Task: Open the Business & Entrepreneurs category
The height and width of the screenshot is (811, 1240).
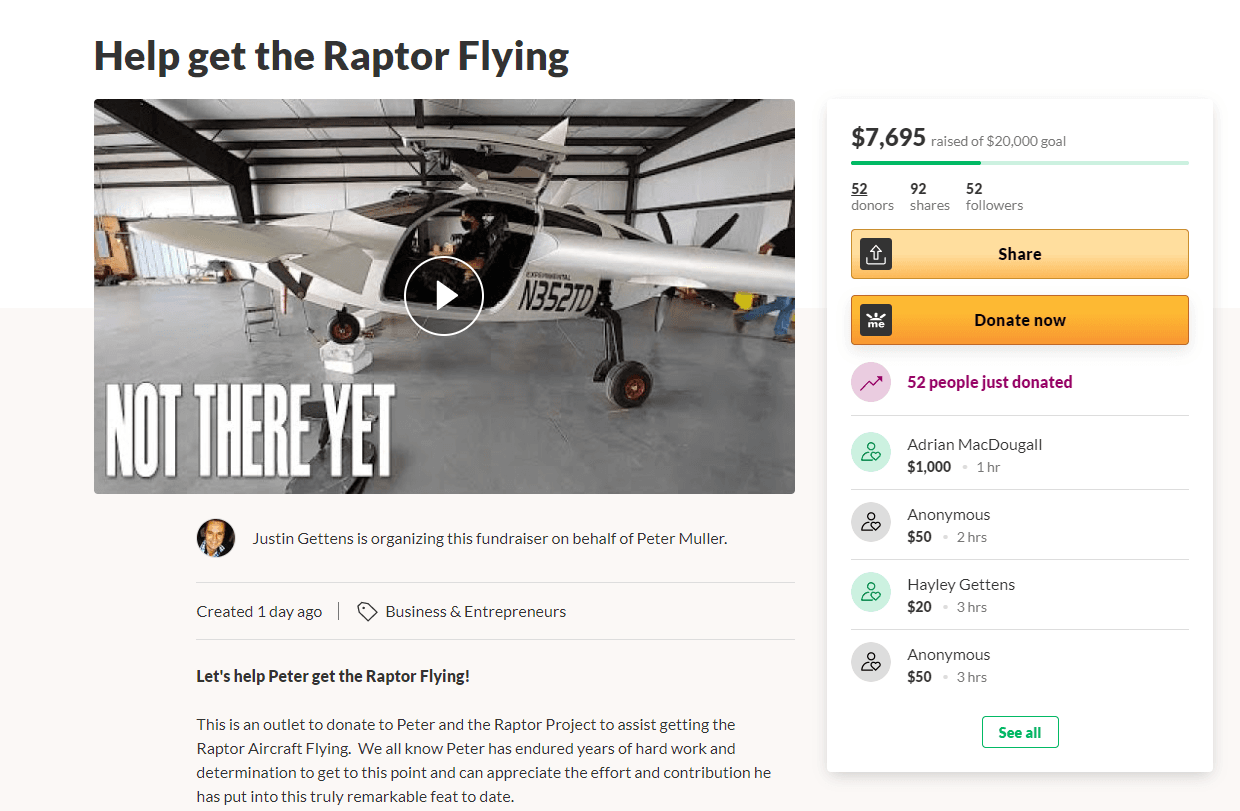Action: pyautogui.click(x=475, y=611)
